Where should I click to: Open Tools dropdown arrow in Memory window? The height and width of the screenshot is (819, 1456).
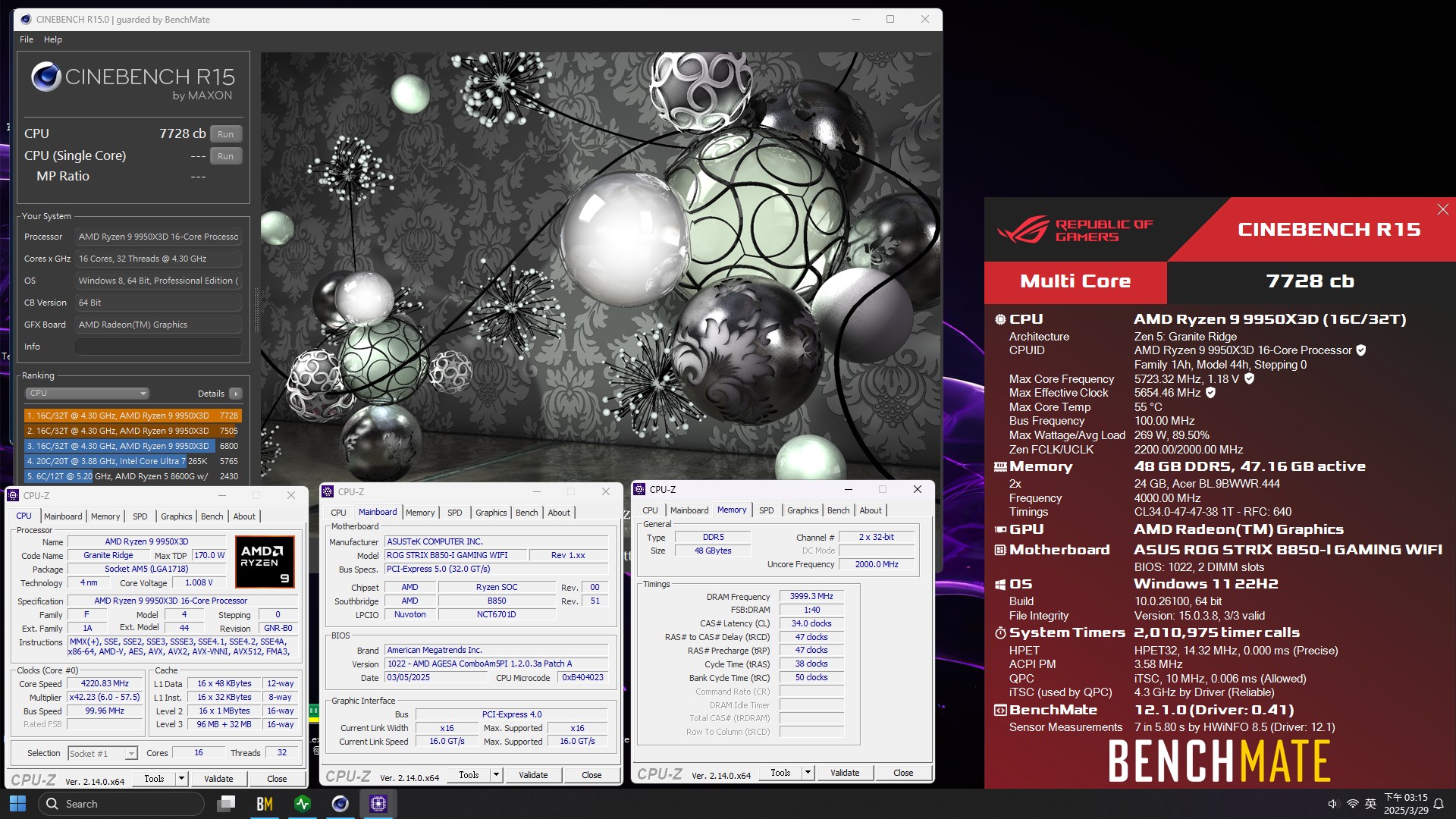pyautogui.click(x=808, y=773)
